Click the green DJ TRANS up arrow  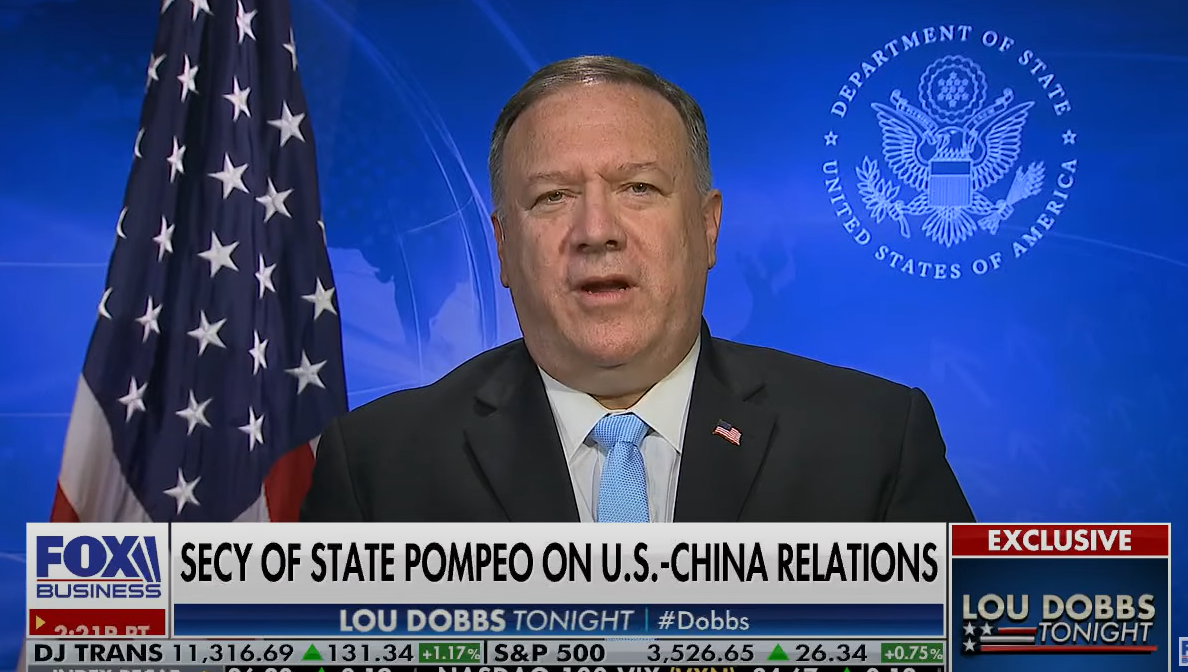point(313,652)
